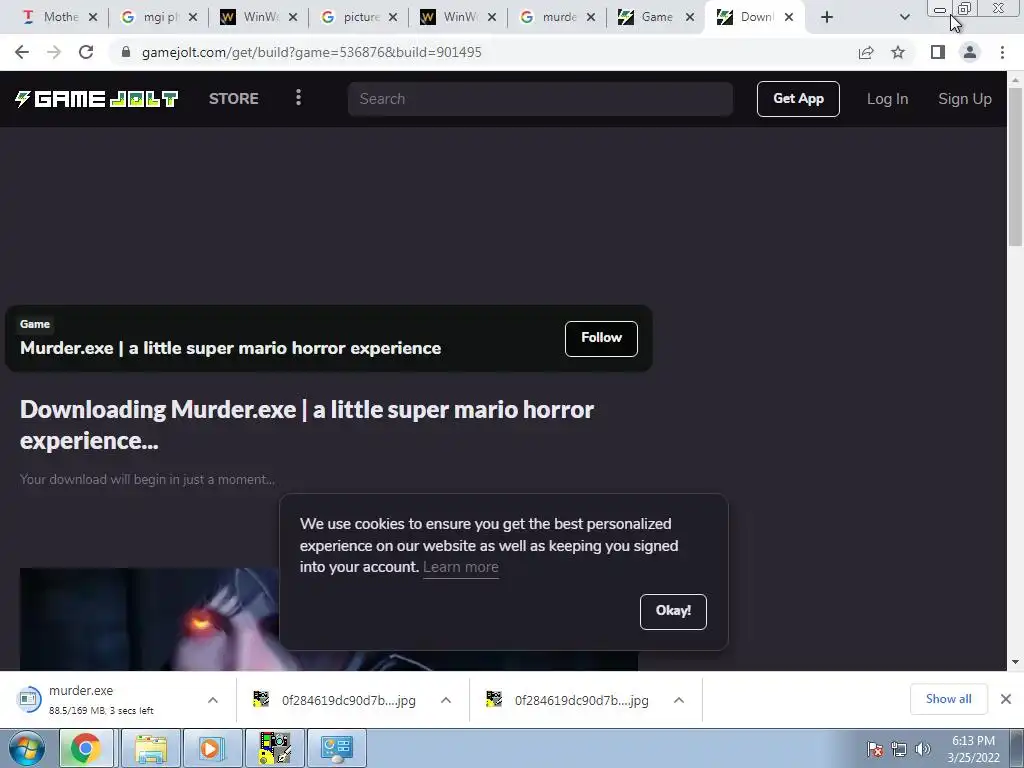The image size is (1024, 768).
Task: Open Chrome profile avatar
Action: click(970, 52)
